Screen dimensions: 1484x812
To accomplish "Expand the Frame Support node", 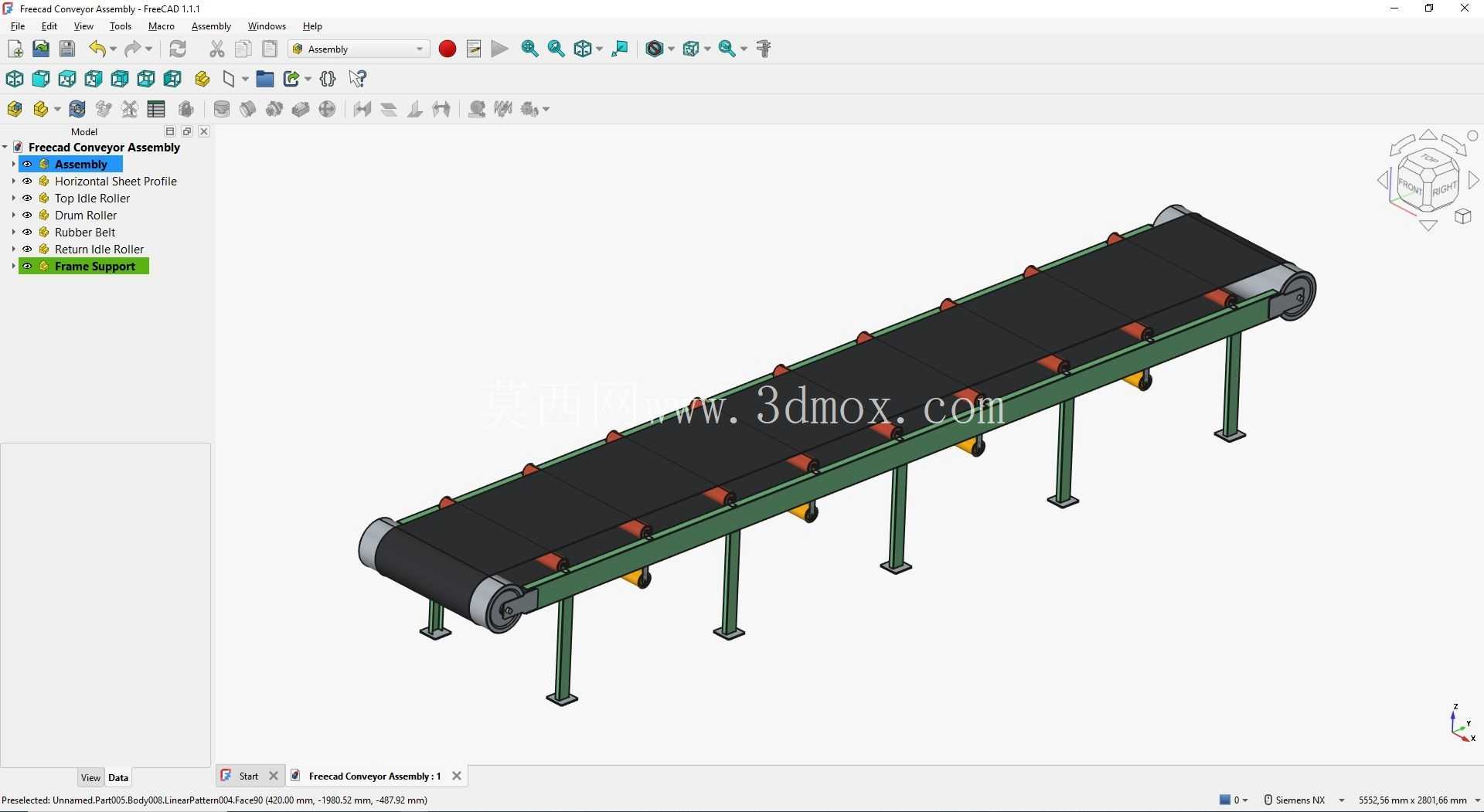I will pos(13,267).
